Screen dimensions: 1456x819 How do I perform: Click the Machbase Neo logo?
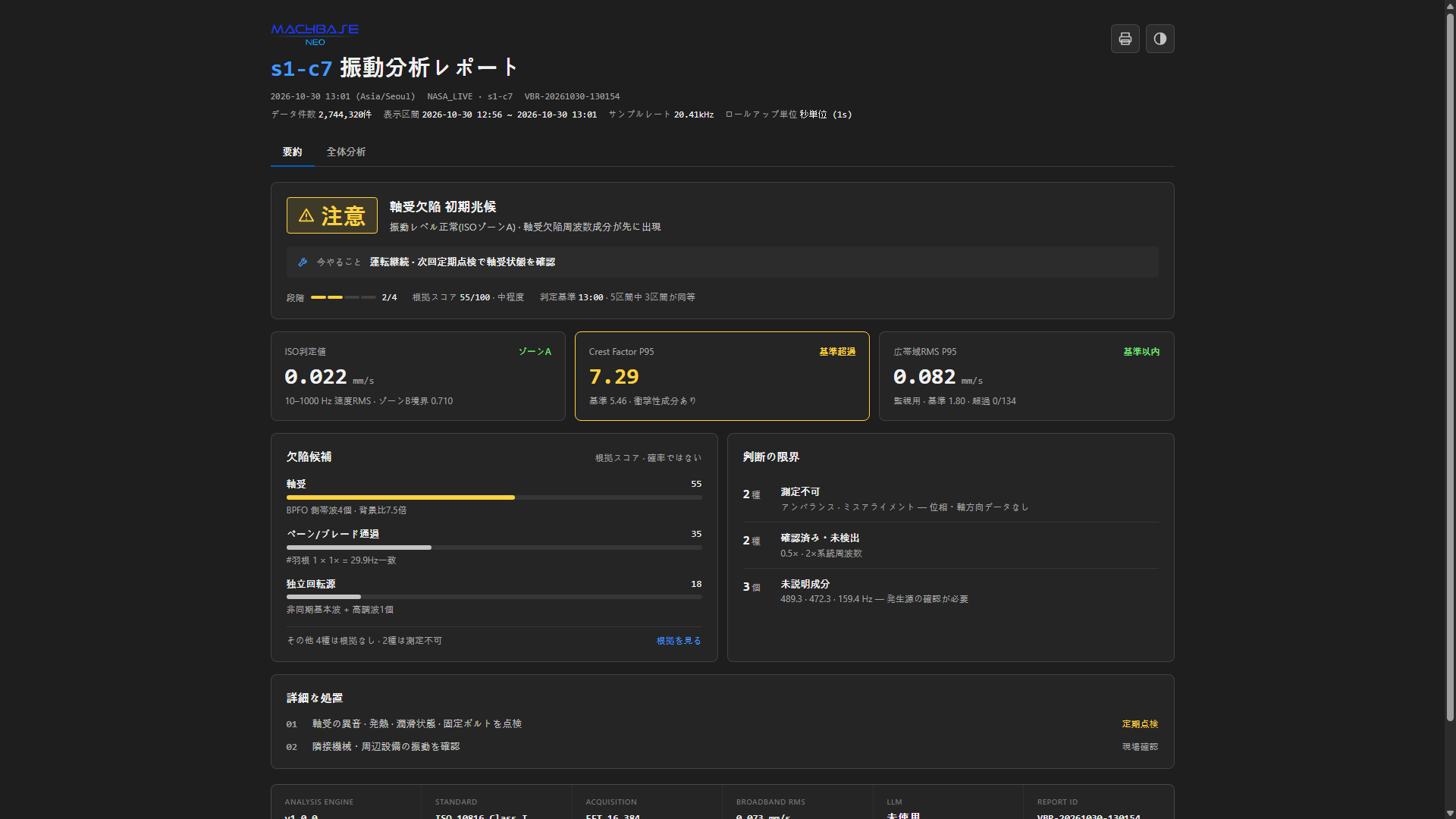315,35
